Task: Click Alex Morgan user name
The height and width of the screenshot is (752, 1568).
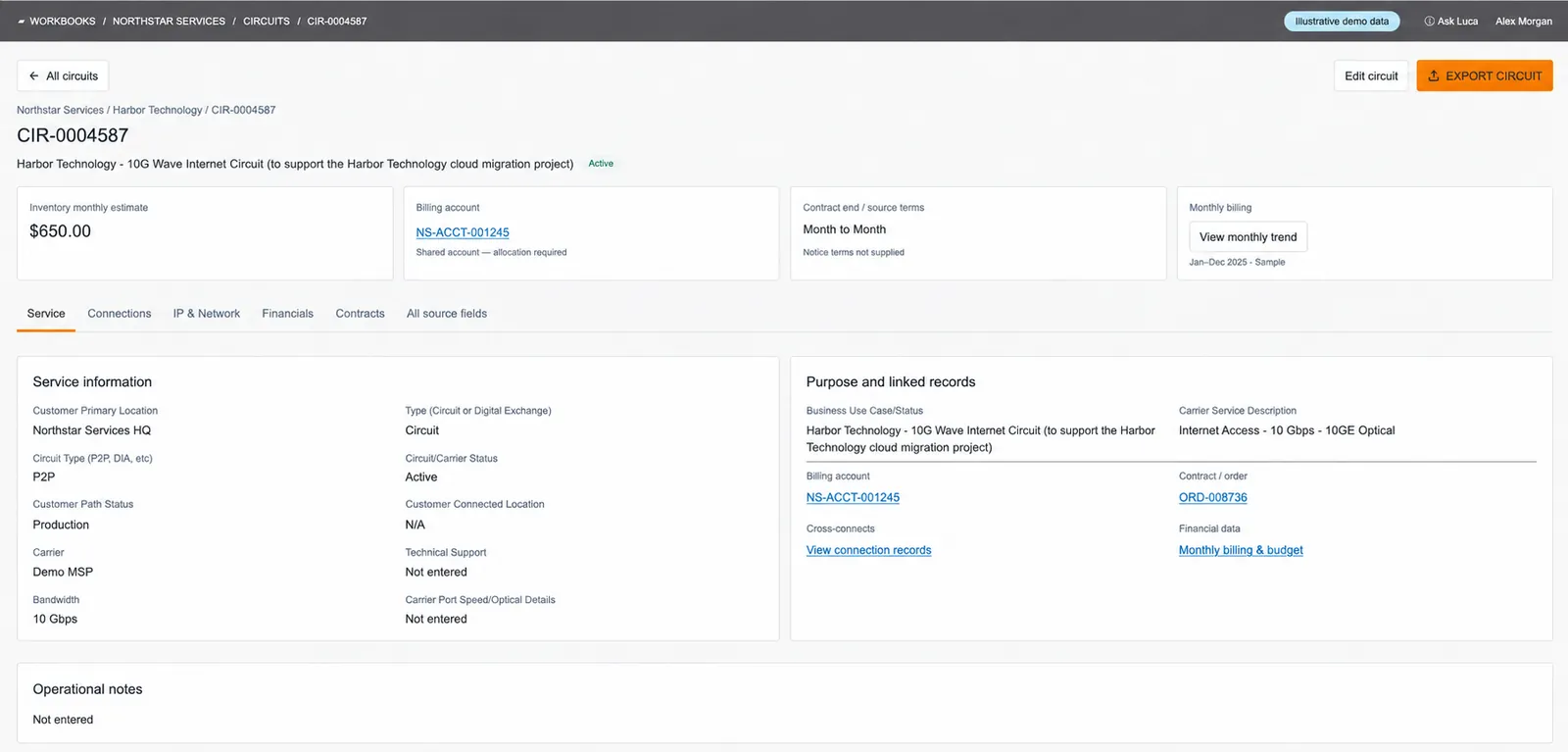Action: (x=1523, y=22)
